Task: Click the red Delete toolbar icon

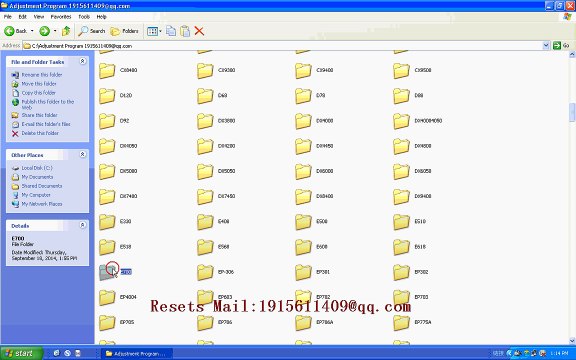Action: pyautogui.click(x=199, y=31)
